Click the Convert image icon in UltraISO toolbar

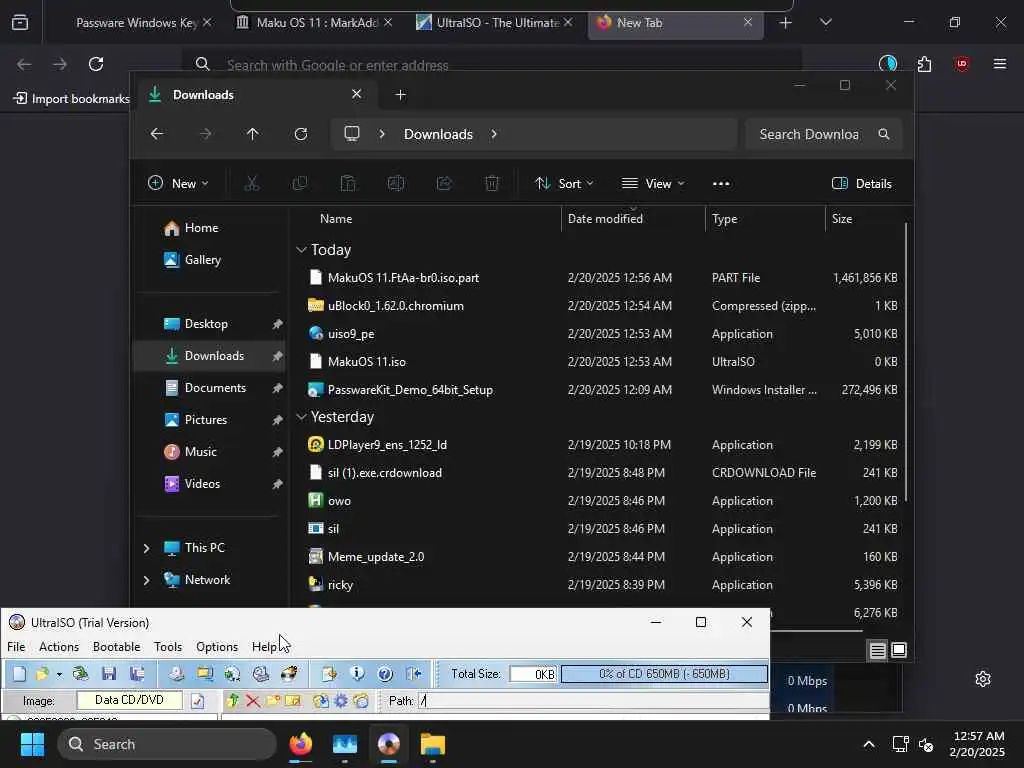232,673
